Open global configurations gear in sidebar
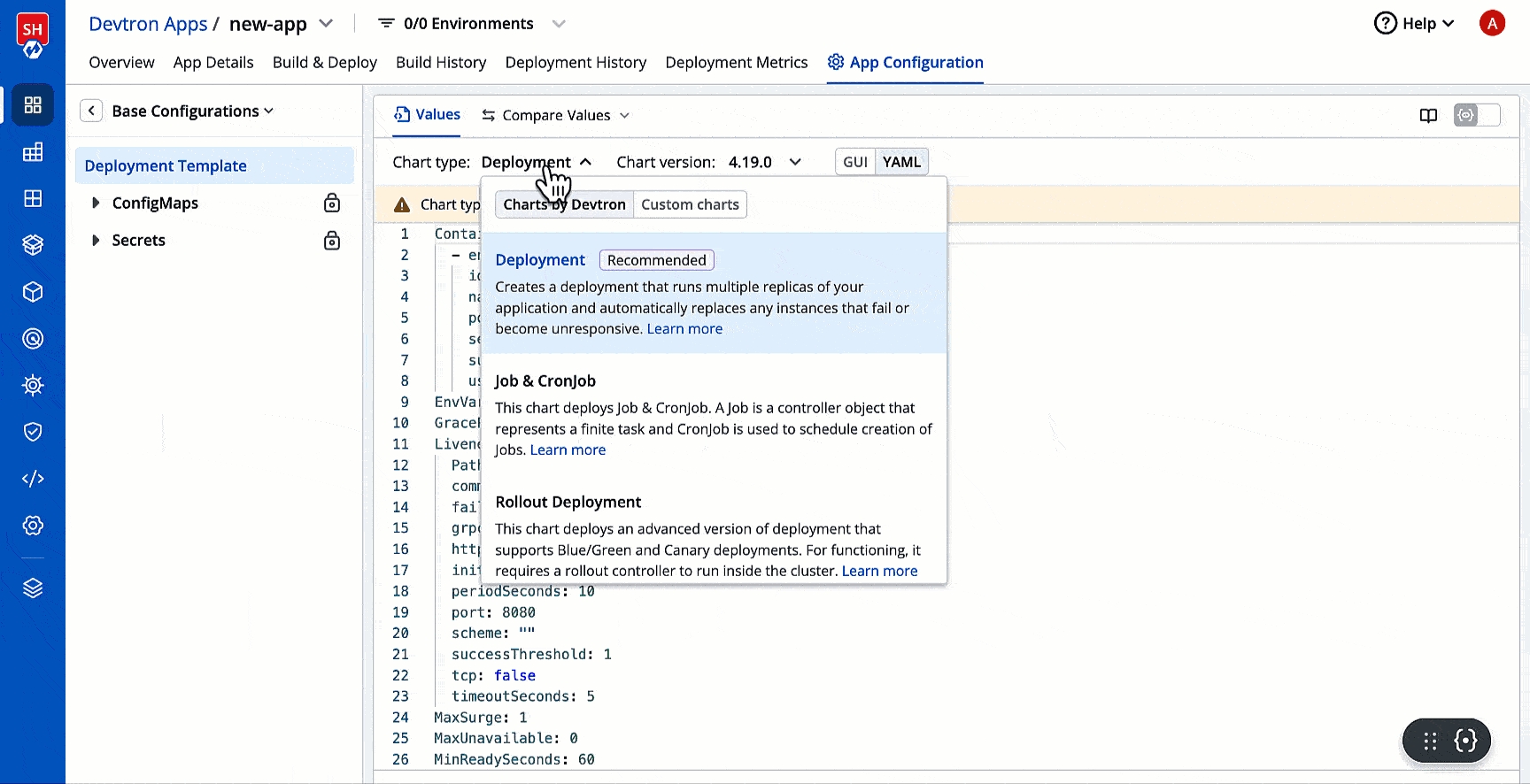Screen dimensions: 1530x784 33,526
